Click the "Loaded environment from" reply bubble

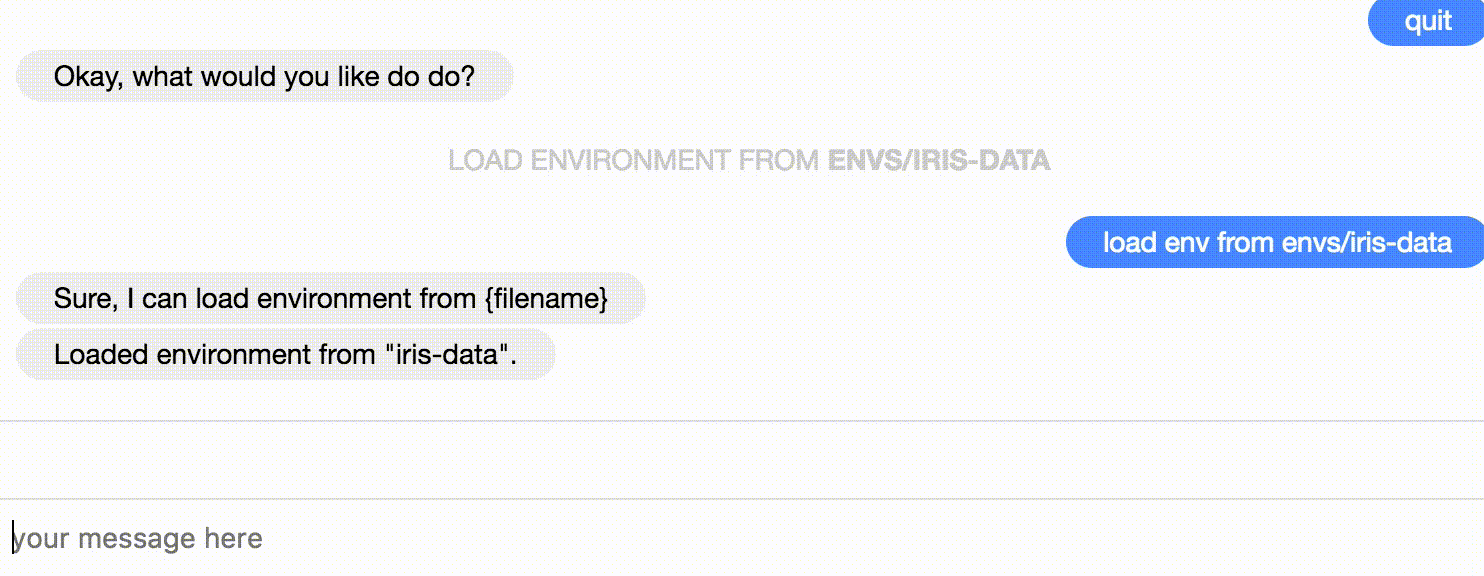tap(285, 354)
